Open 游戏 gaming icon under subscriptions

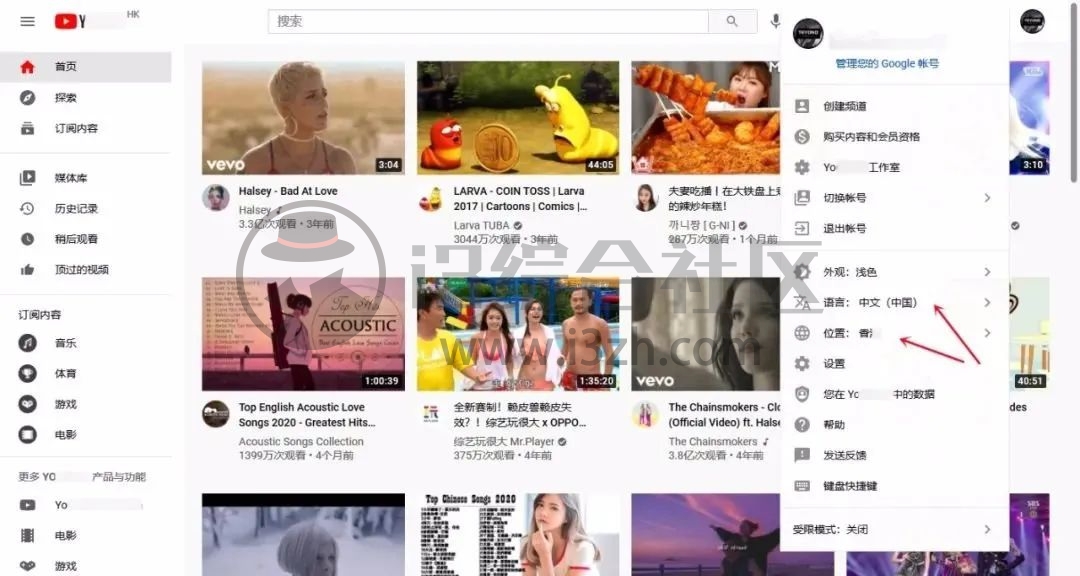[28, 404]
